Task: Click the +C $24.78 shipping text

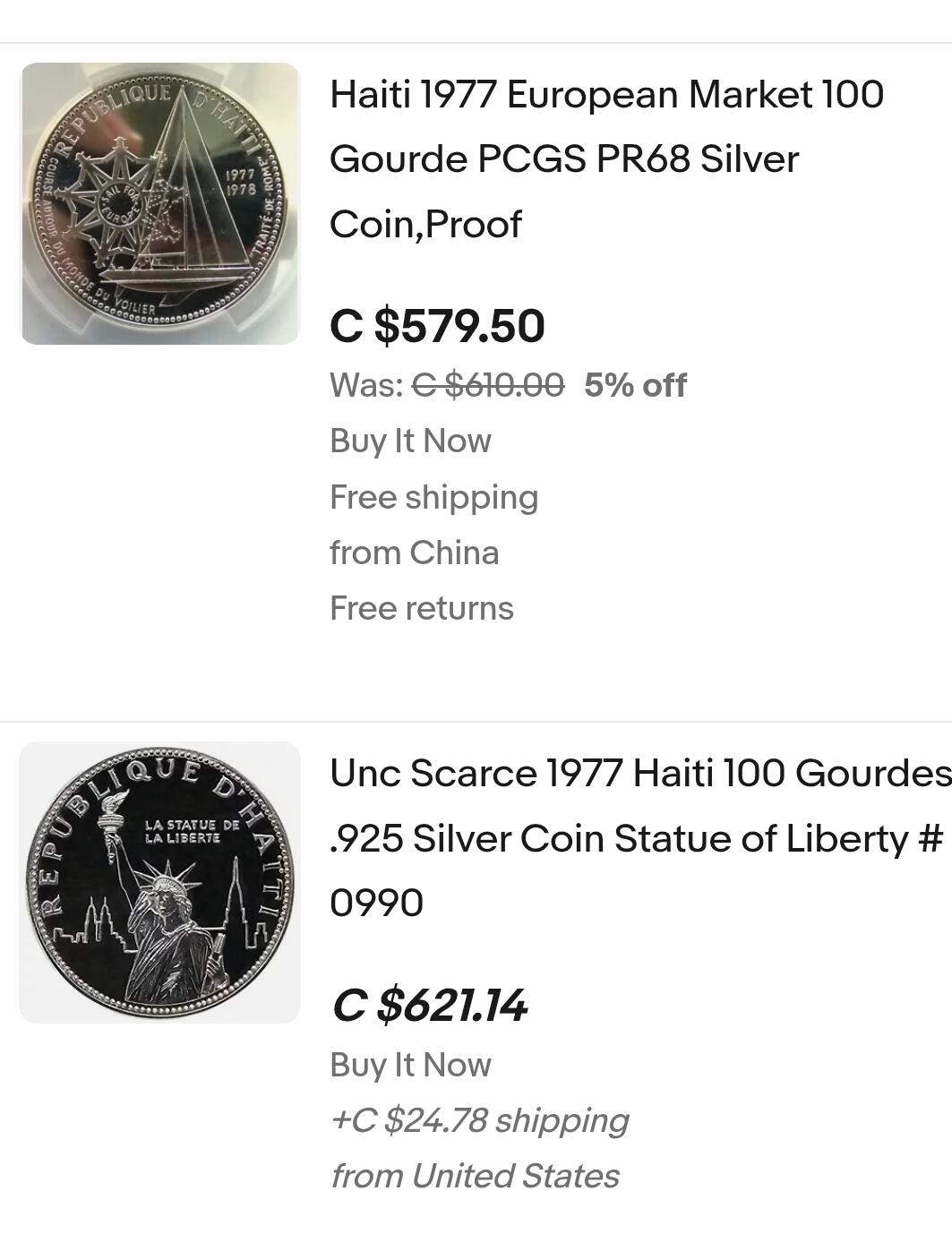Action: coord(479,1121)
